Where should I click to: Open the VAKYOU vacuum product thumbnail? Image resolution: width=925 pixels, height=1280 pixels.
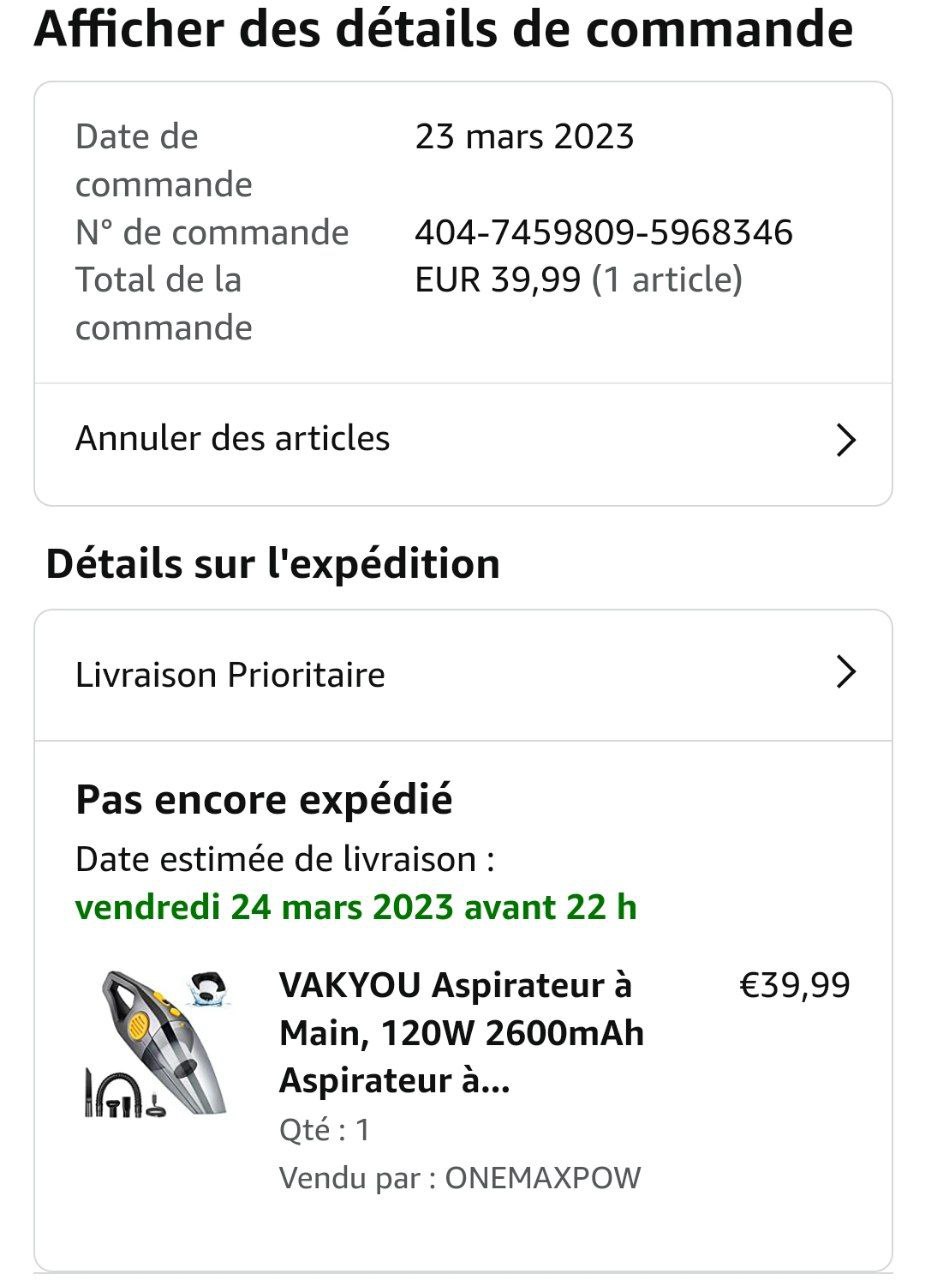156,1042
